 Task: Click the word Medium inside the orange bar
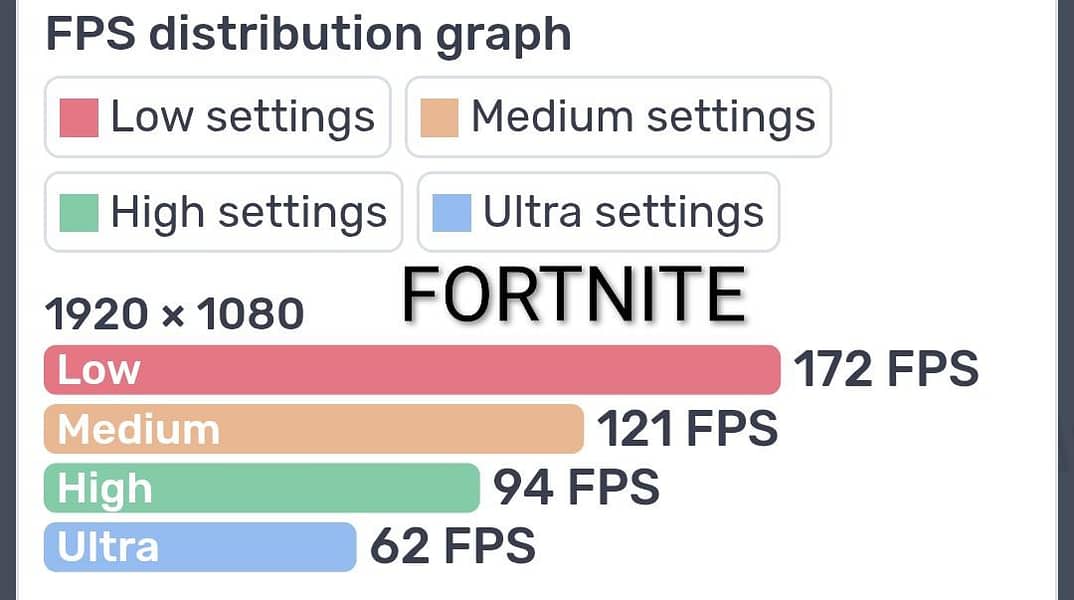138,429
